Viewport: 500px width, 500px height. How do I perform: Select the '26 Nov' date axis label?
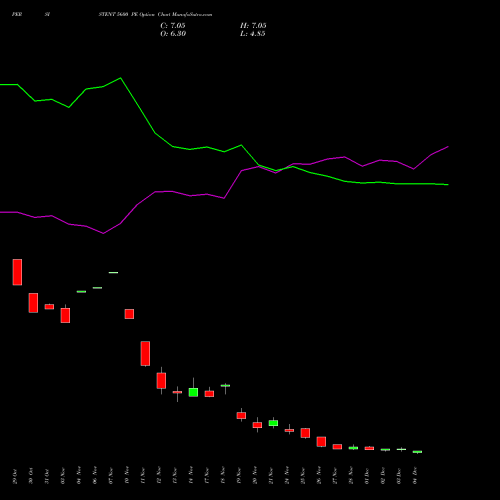[x=319, y=476]
